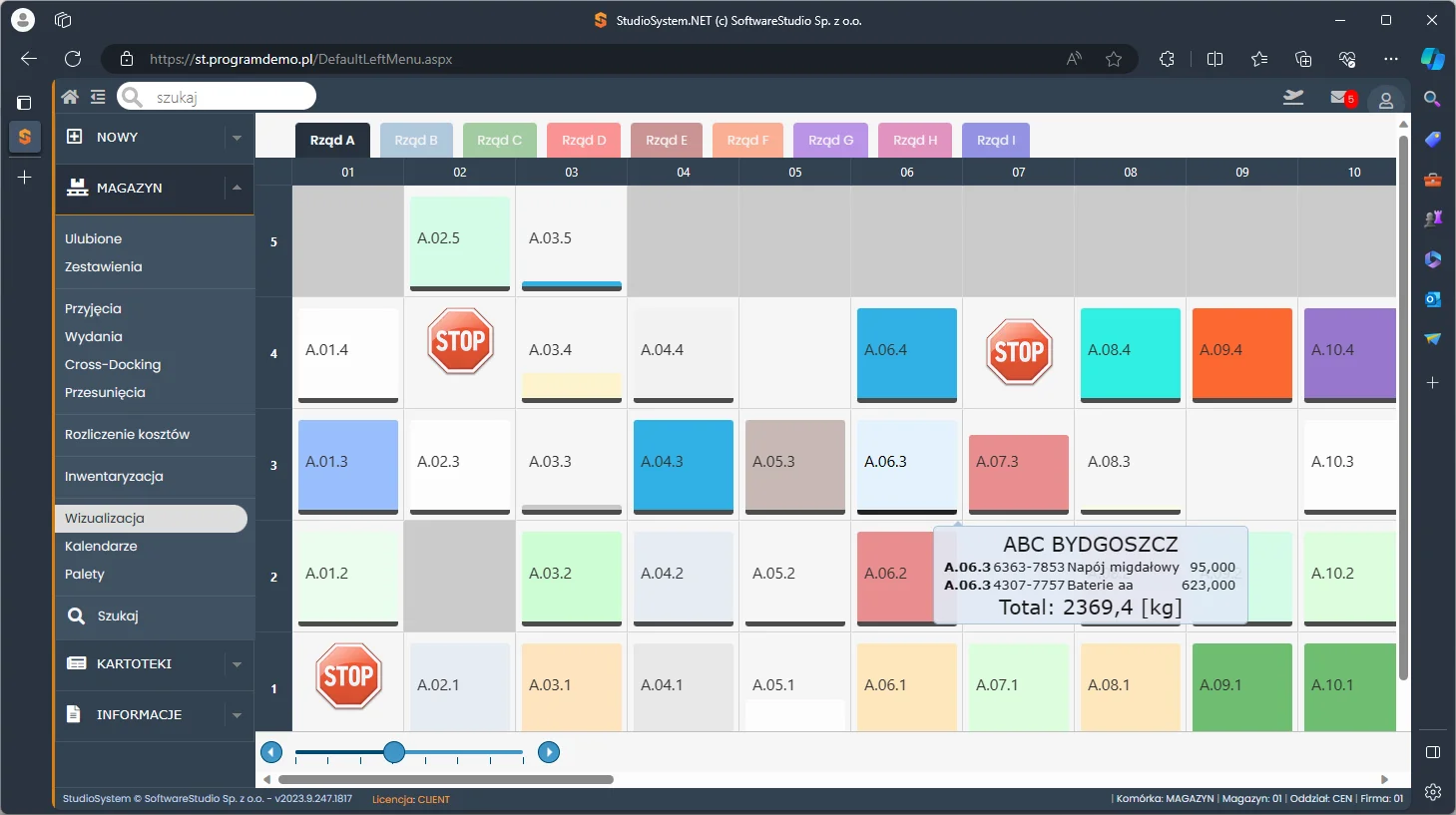Open the home icon in app toolbar
Image resolution: width=1456 pixels, height=815 pixels.
coord(70,97)
